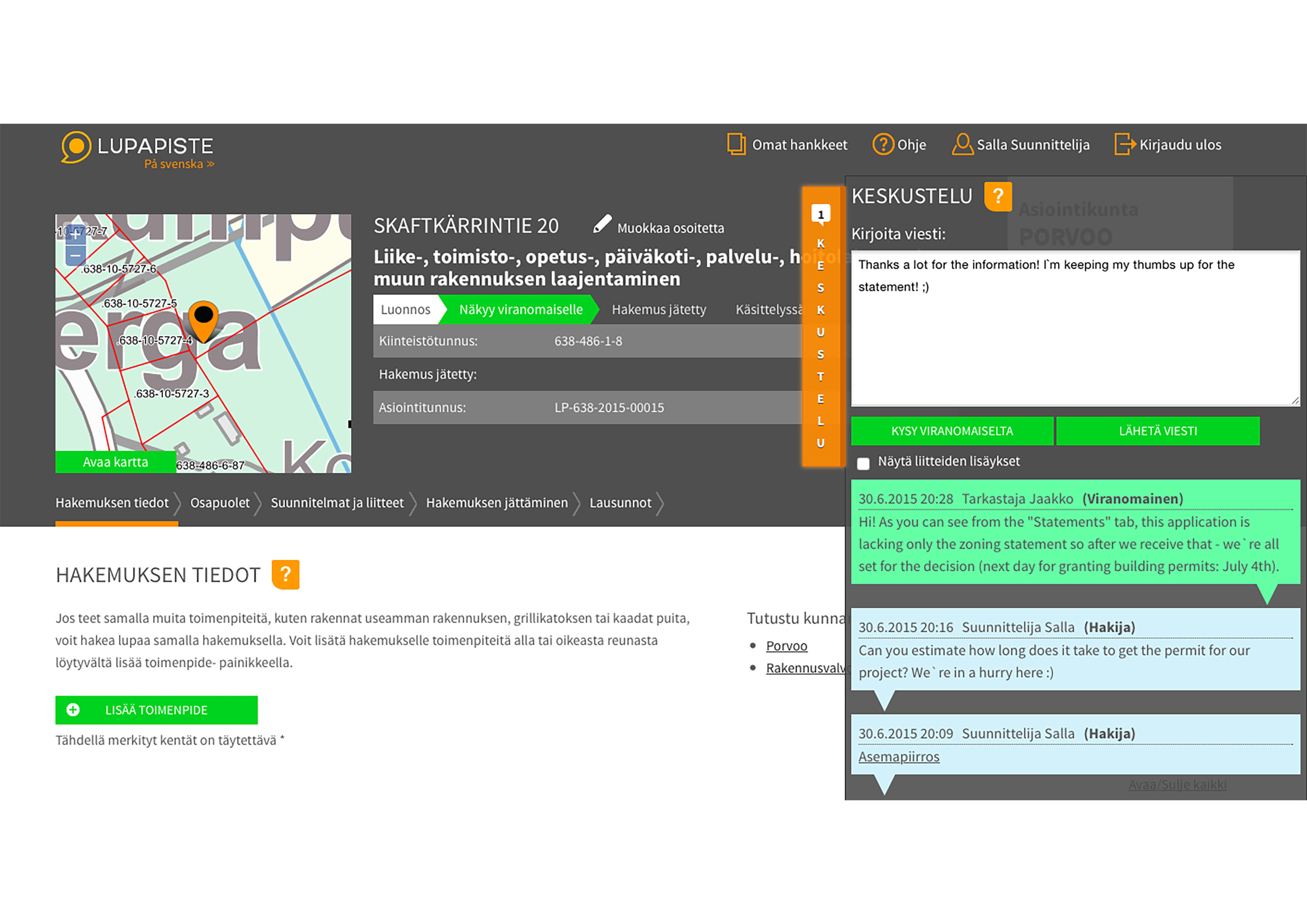Click inside the Kirjoita viesti text area

[1074, 342]
